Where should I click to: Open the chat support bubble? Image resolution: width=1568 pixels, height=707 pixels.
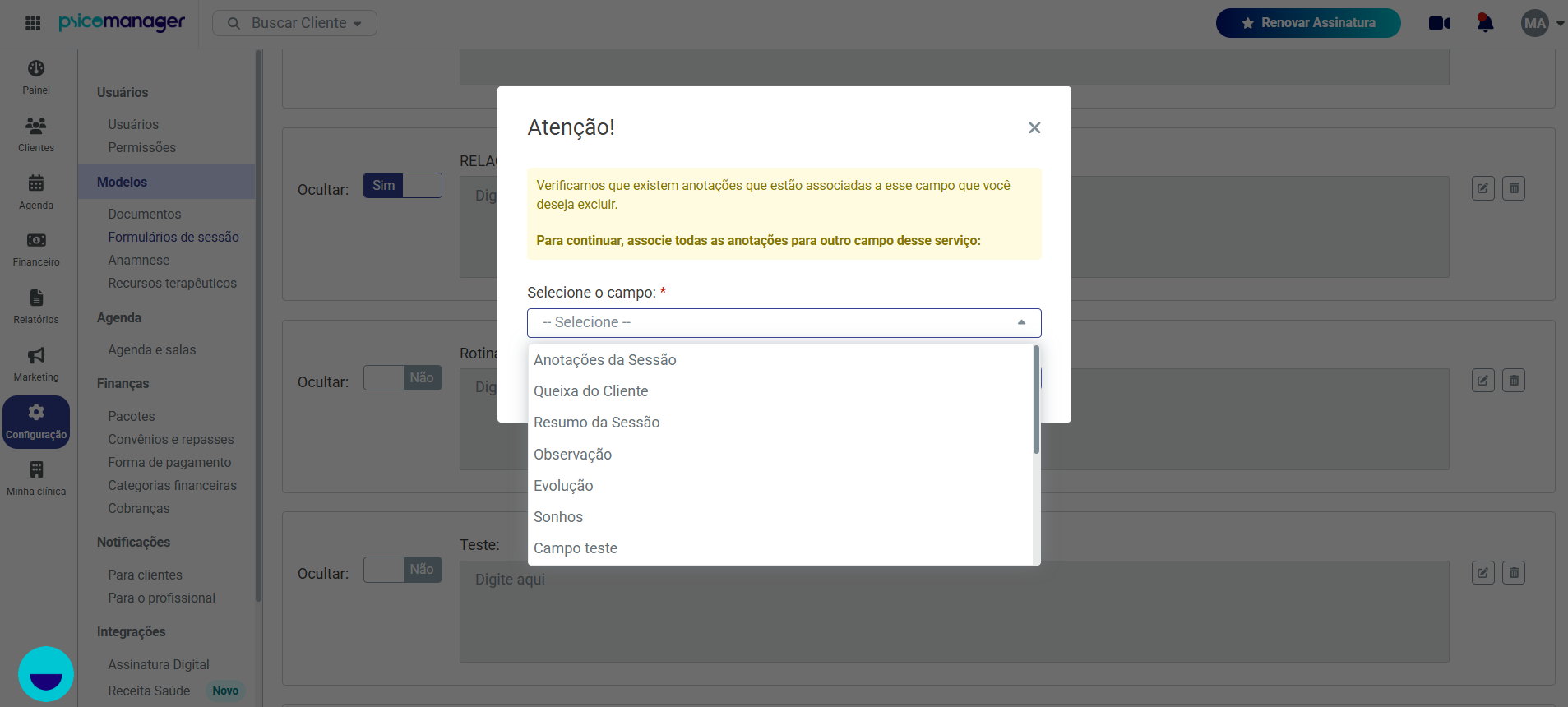(46, 674)
